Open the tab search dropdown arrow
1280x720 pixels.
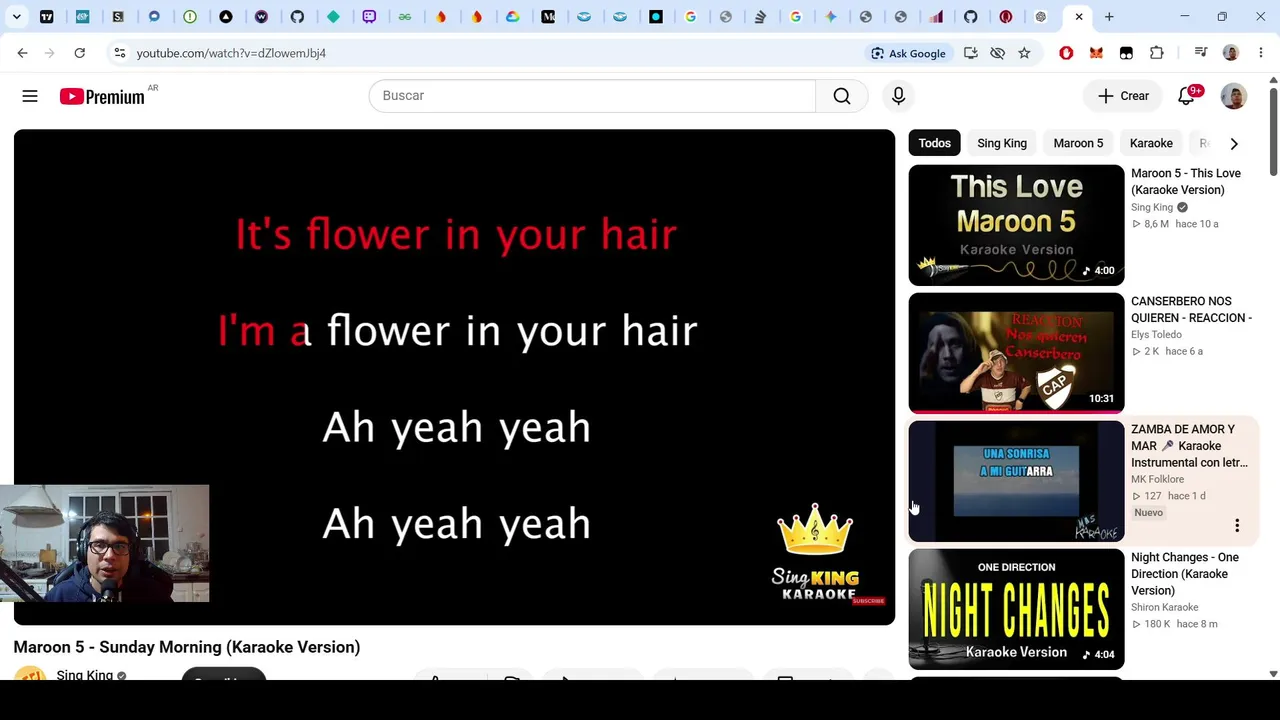point(15,17)
